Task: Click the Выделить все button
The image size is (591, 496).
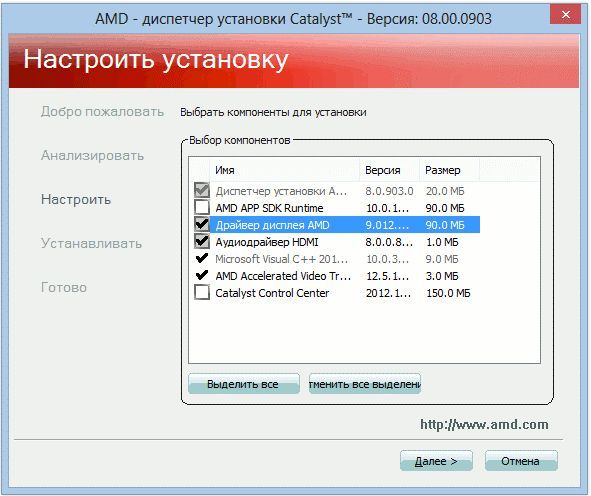Action: coord(243,384)
